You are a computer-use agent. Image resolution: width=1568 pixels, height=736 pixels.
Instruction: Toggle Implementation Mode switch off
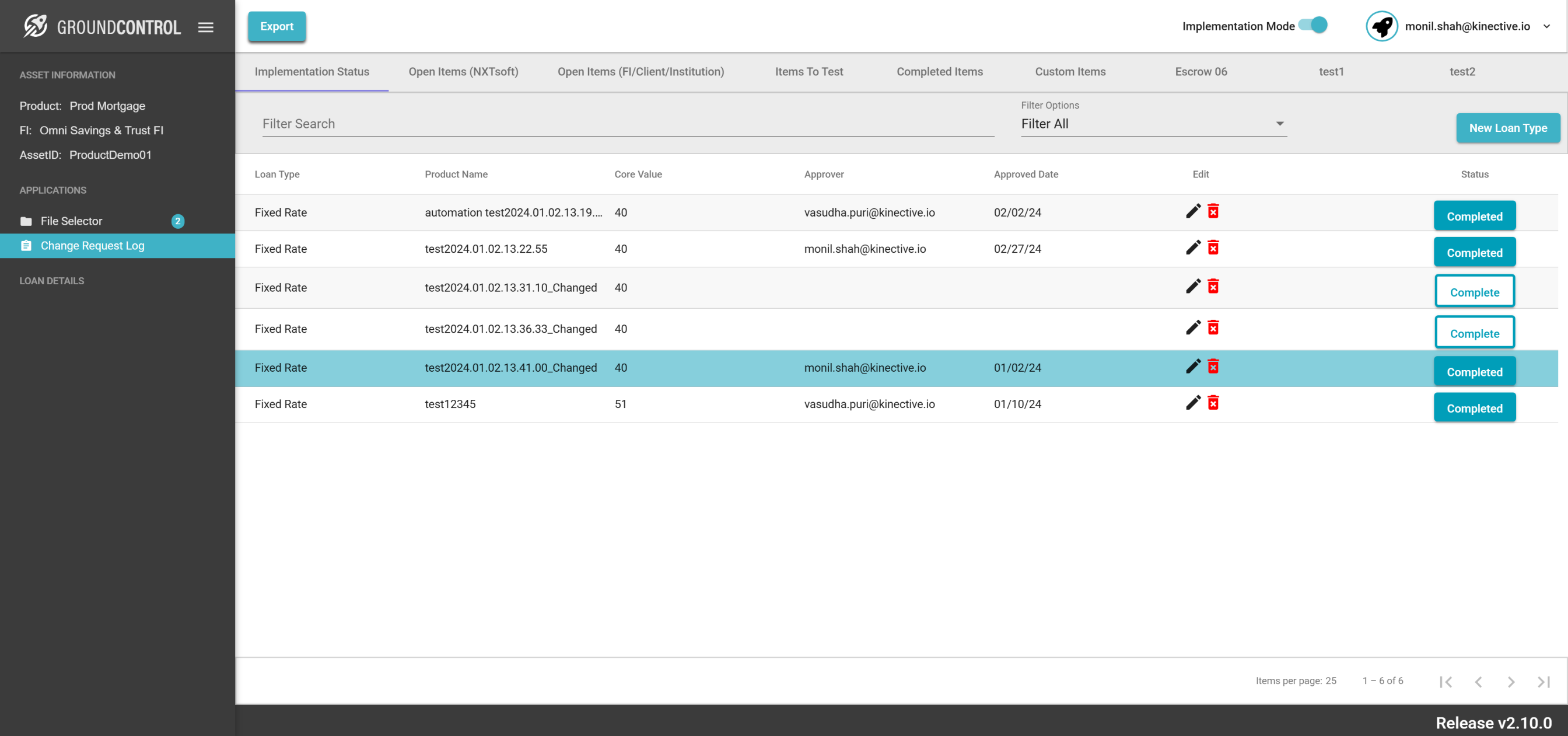pos(1314,26)
